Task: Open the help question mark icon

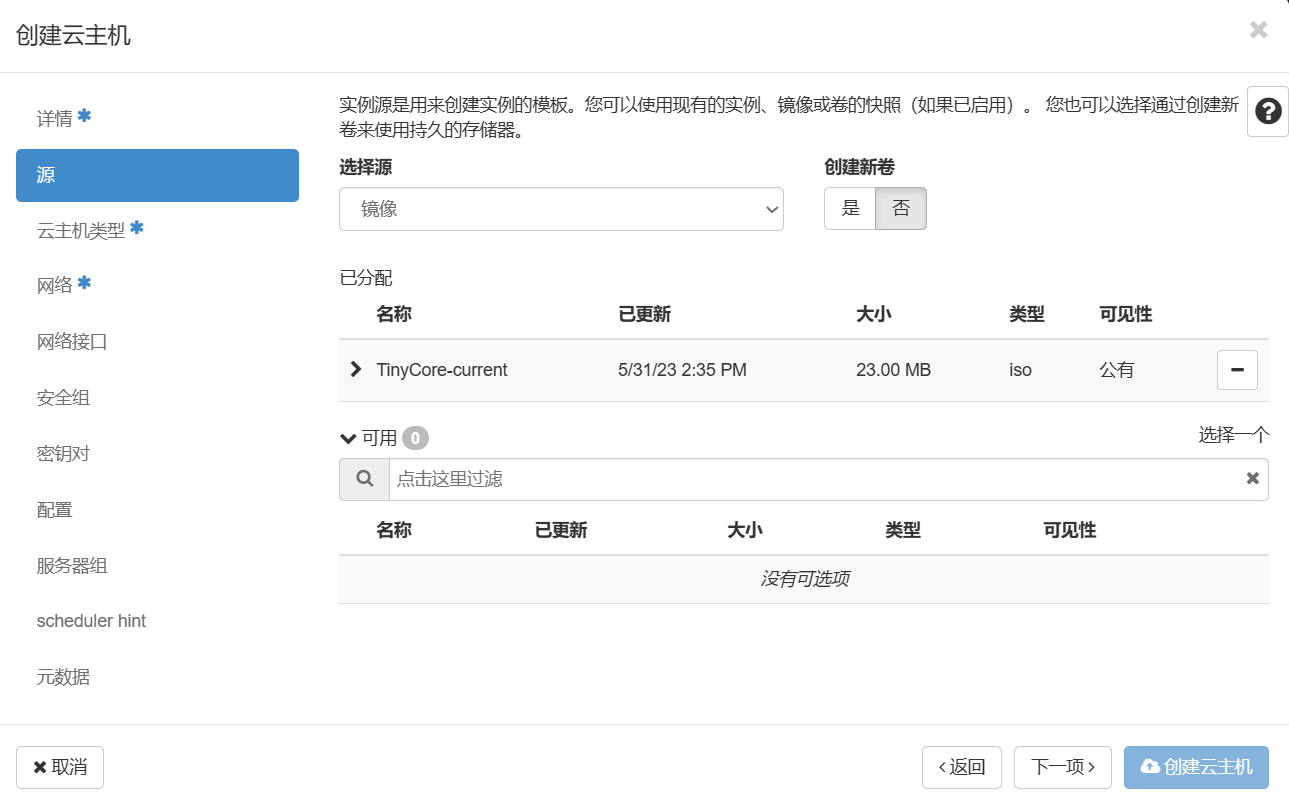Action: 1268,111
